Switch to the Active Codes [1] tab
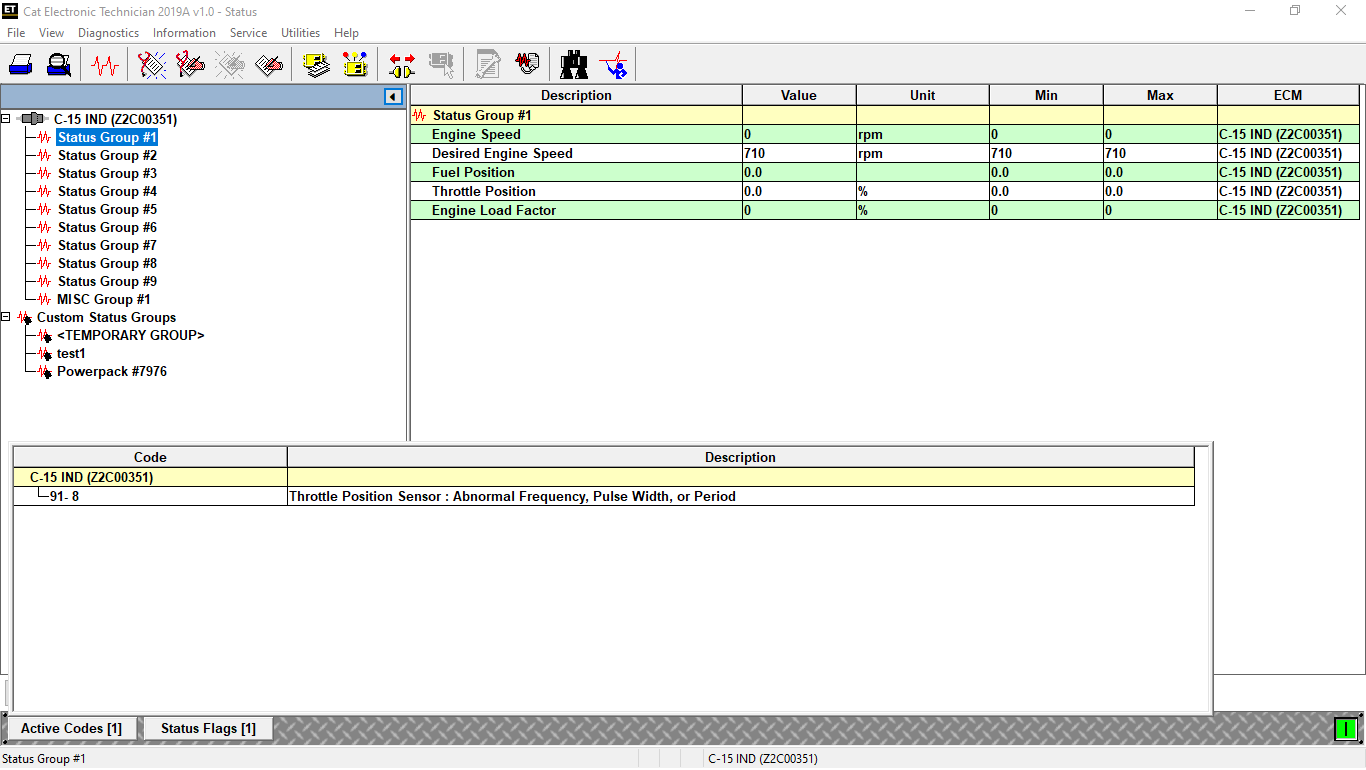Image resolution: width=1366 pixels, height=770 pixels. click(71, 728)
